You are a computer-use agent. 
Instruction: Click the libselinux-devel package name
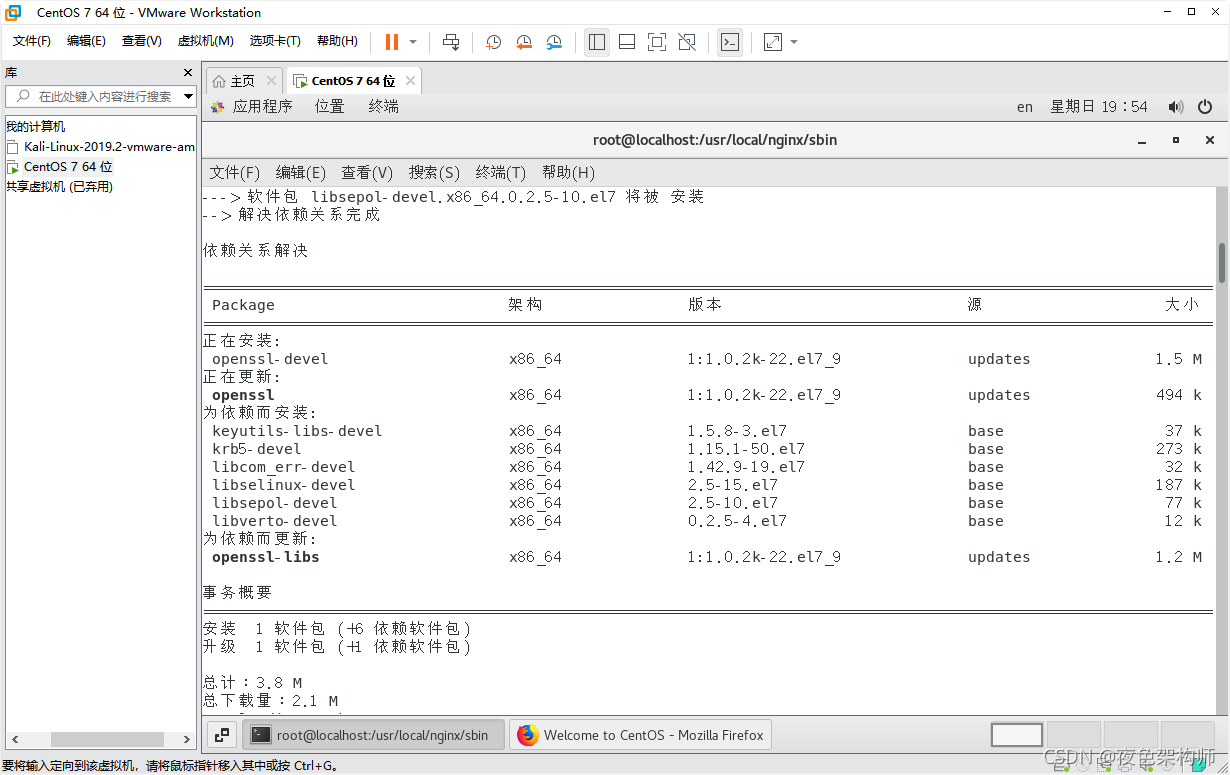284,485
